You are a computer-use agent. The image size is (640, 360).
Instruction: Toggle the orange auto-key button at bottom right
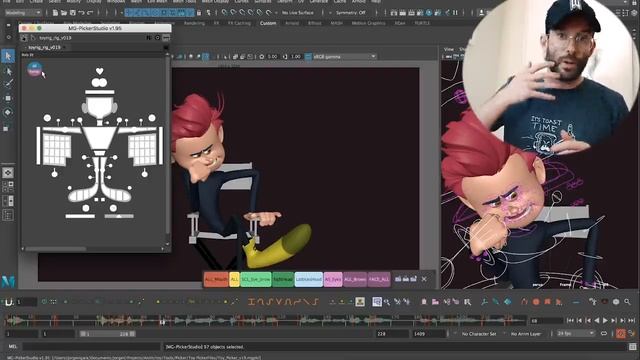click(621, 333)
